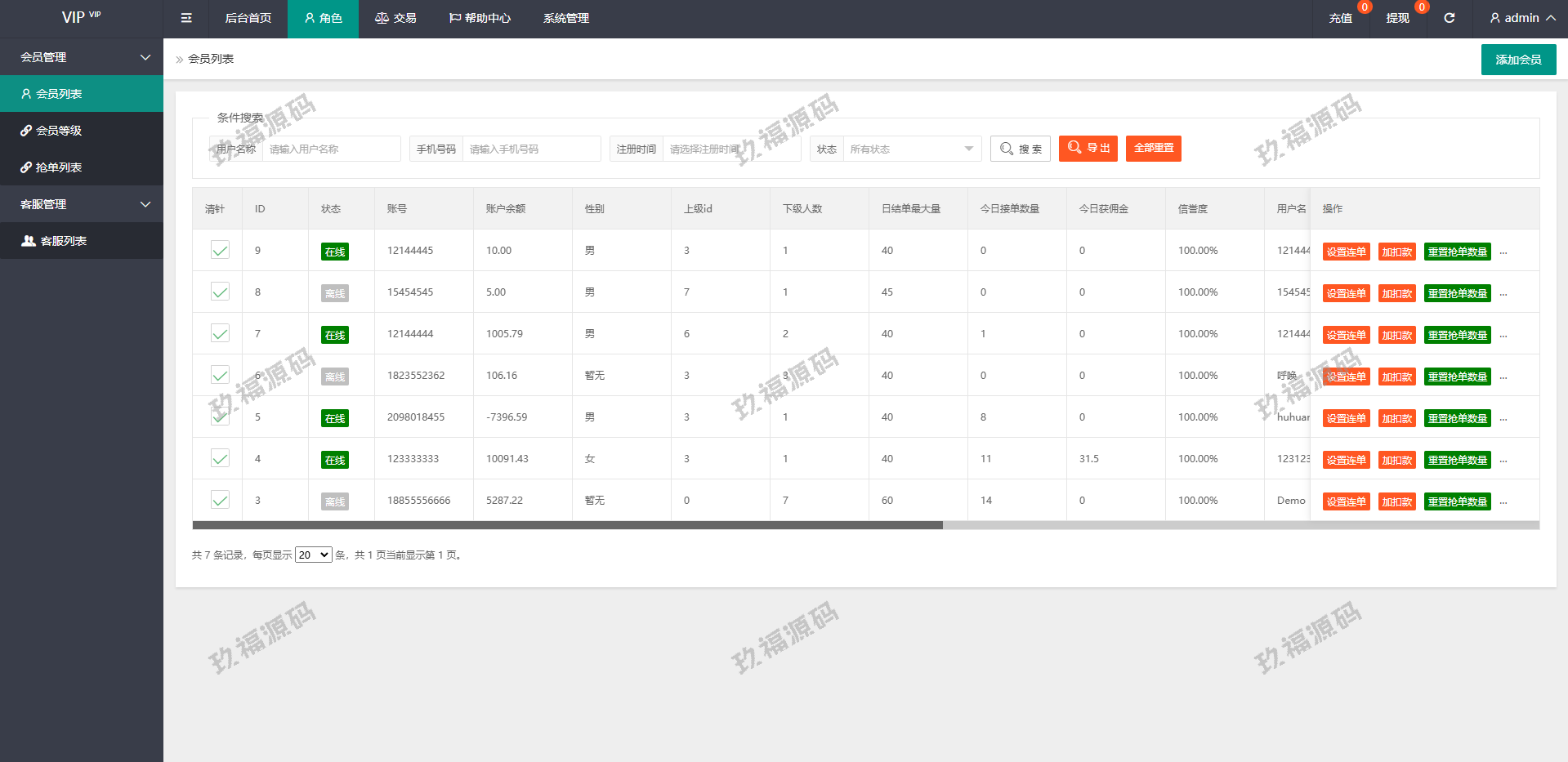Open 会员等级 in the sidebar
The height and width of the screenshot is (762, 1568).
point(58,131)
